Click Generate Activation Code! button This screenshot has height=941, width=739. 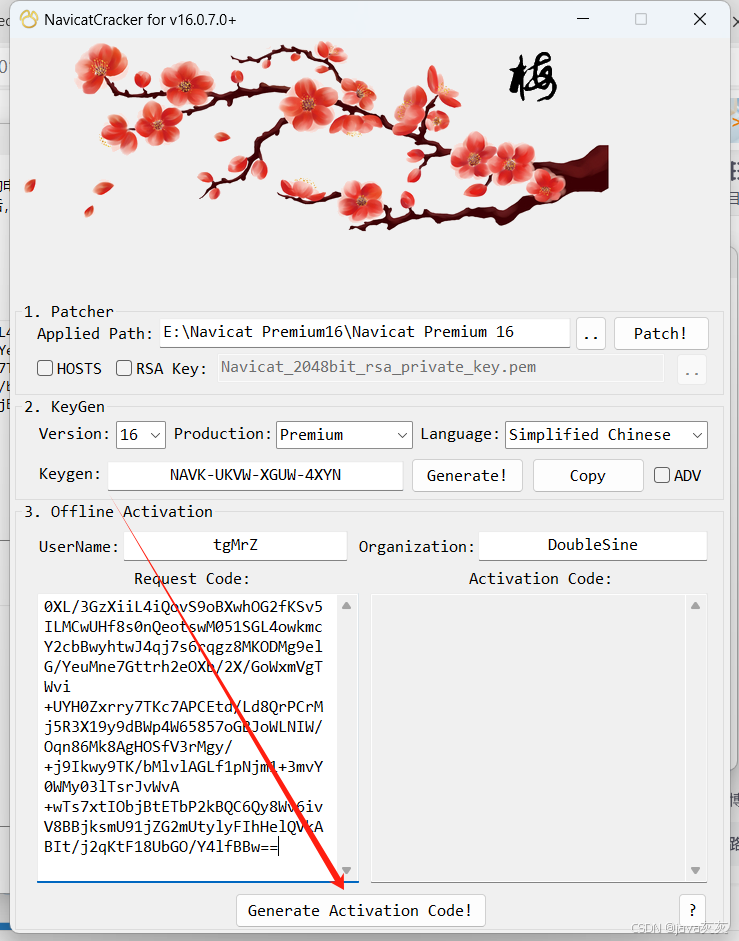(360, 911)
